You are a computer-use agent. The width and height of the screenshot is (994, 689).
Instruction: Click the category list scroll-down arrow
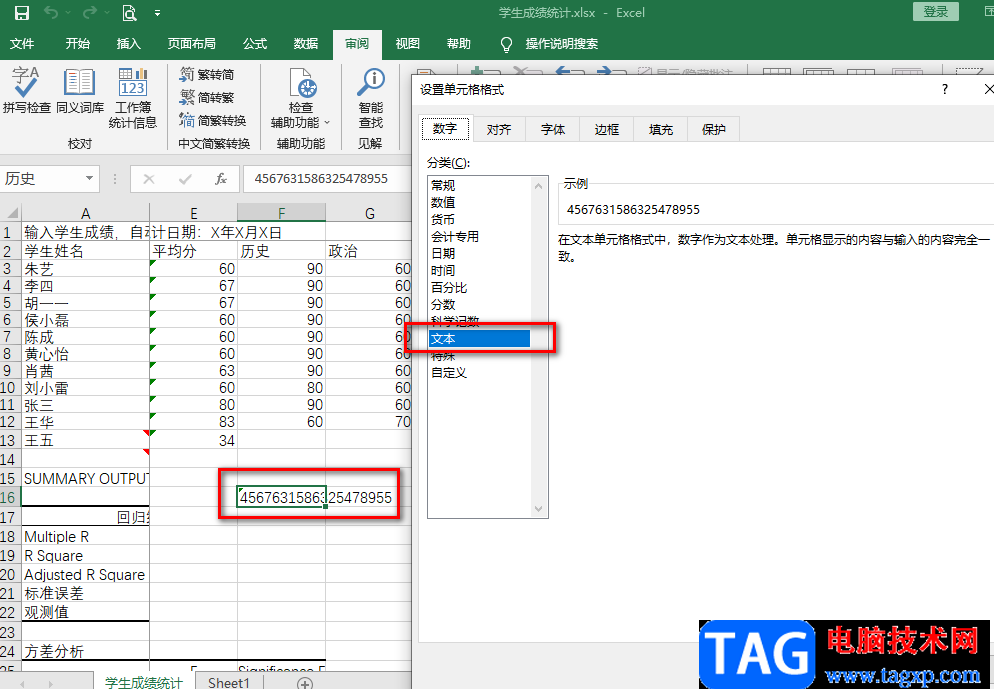click(538, 508)
